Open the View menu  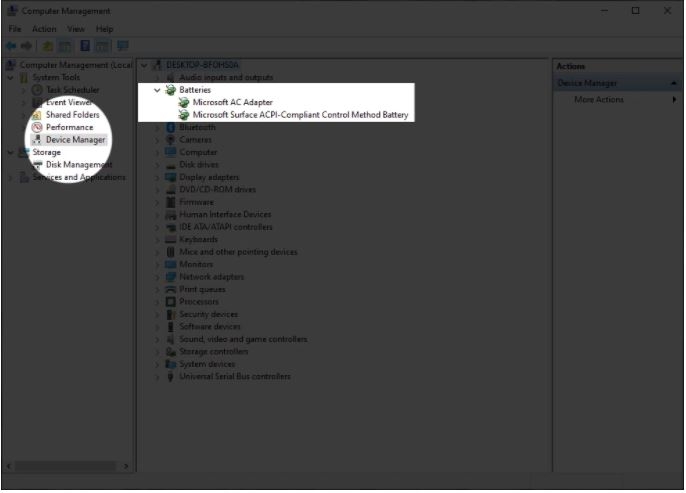click(76, 29)
